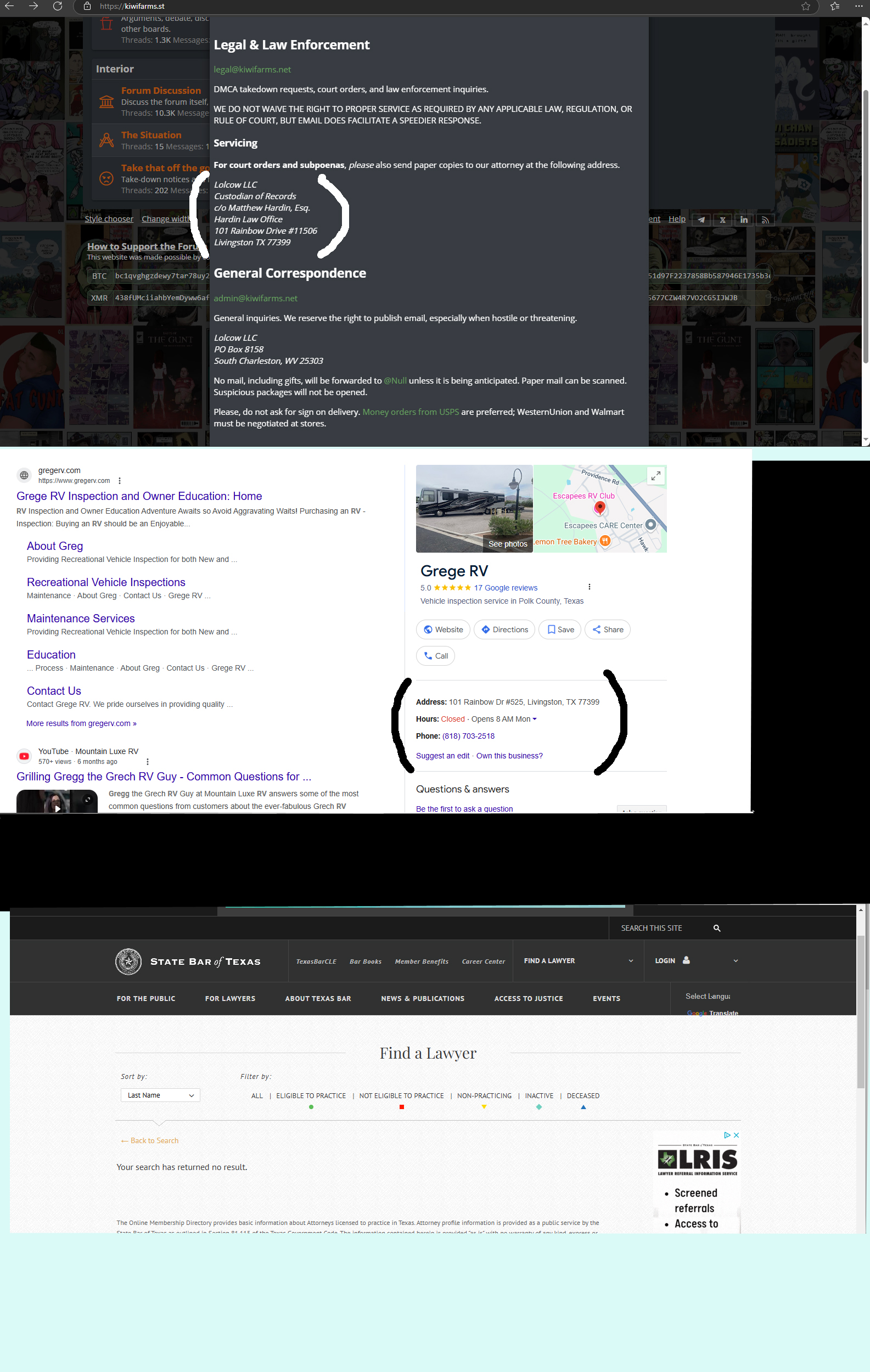The image size is (870, 1372).
Task: Click Back to Search link
Action: pyautogui.click(x=150, y=1140)
